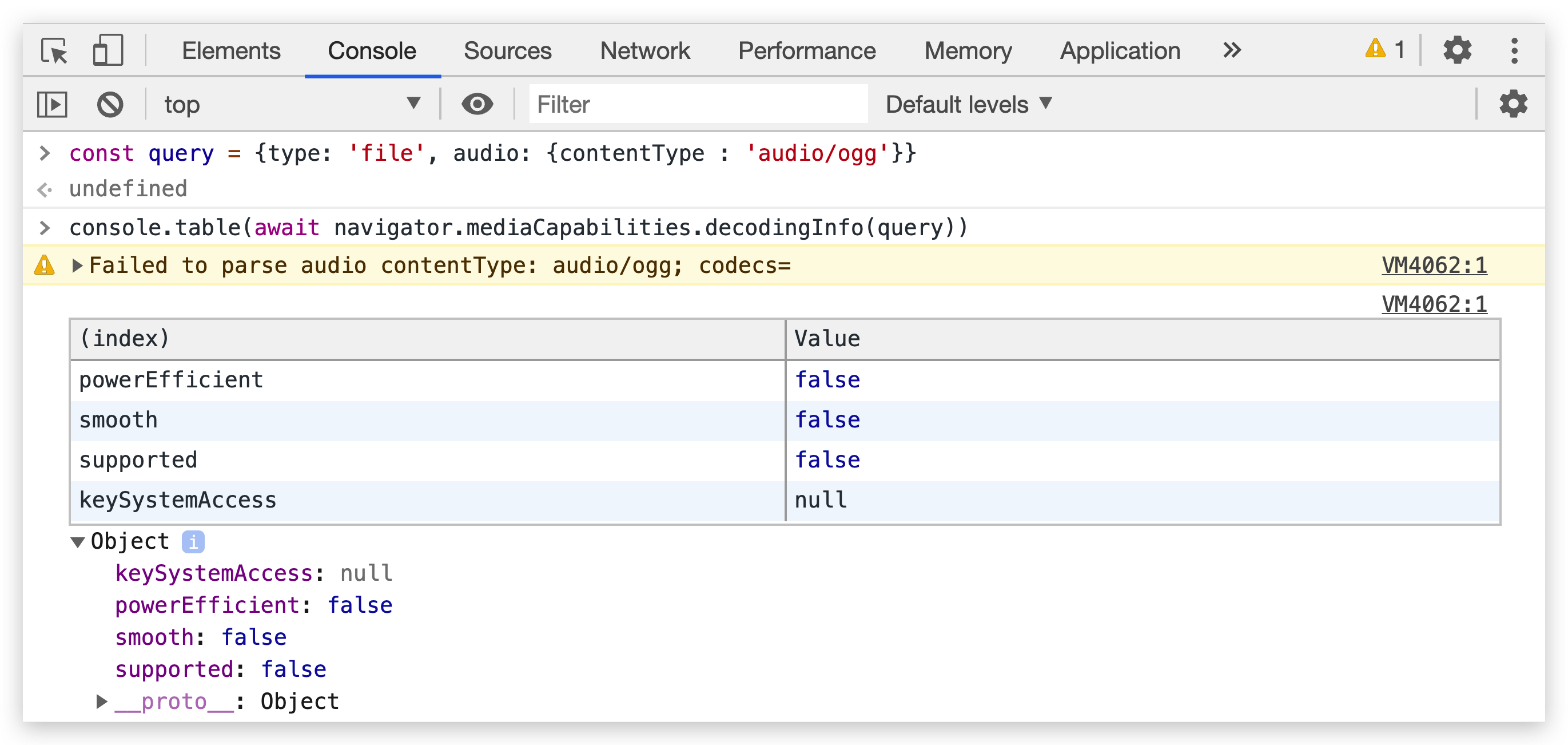Show the console sidebar panel
This screenshot has width=1568, height=745.
point(53,104)
